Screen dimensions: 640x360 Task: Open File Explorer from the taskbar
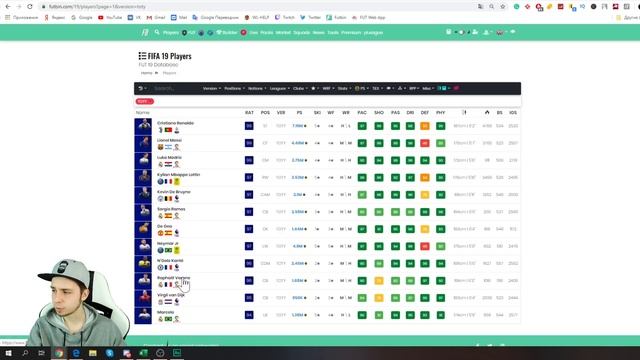(93, 353)
